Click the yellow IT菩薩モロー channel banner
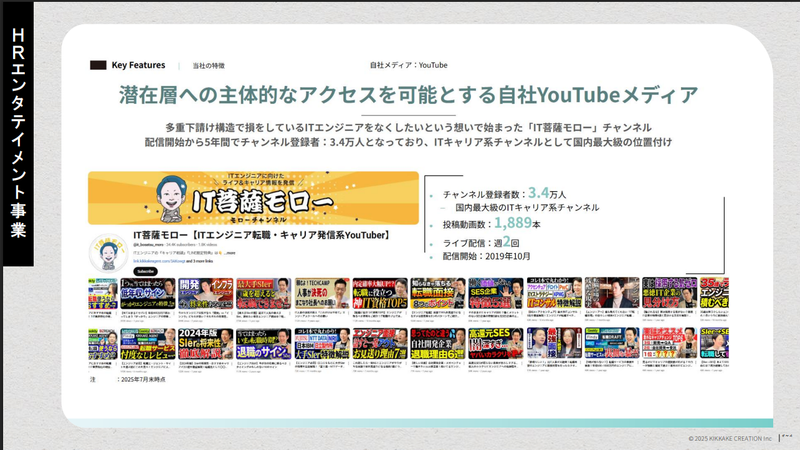This screenshot has height=450, width=800. pyautogui.click(x=253, y=198)
